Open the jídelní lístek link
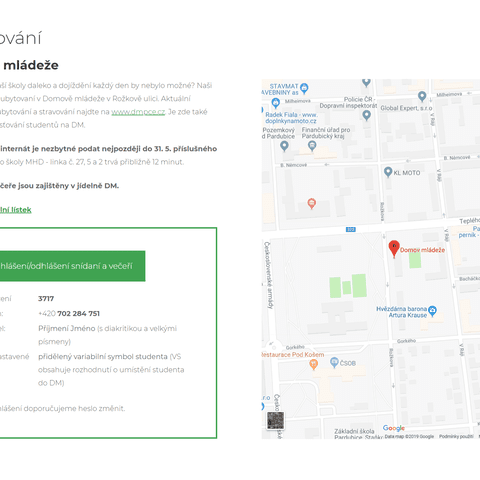 [x=16, y=210]
